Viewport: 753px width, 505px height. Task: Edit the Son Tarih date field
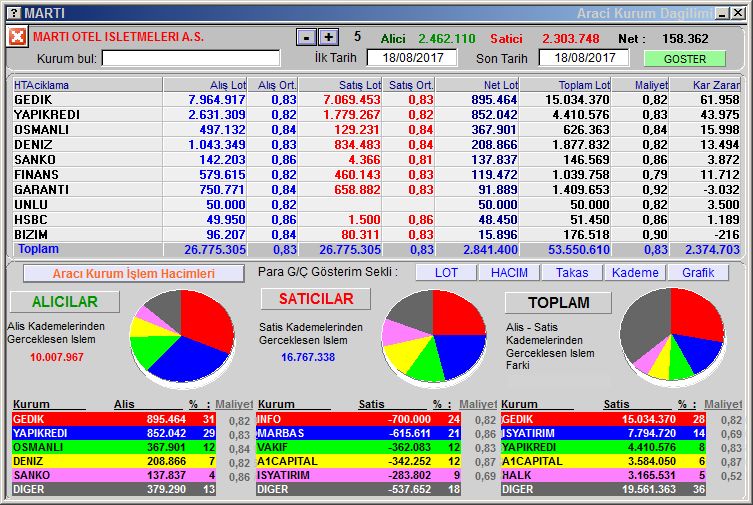click(584, 58)
